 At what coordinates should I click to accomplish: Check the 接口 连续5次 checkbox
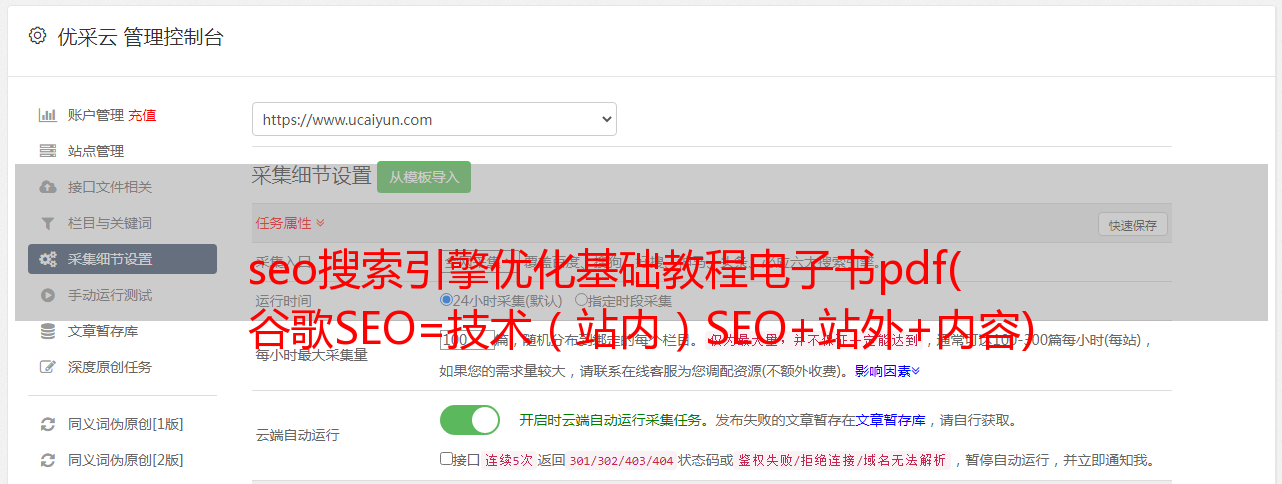click(x=446, y=459)
